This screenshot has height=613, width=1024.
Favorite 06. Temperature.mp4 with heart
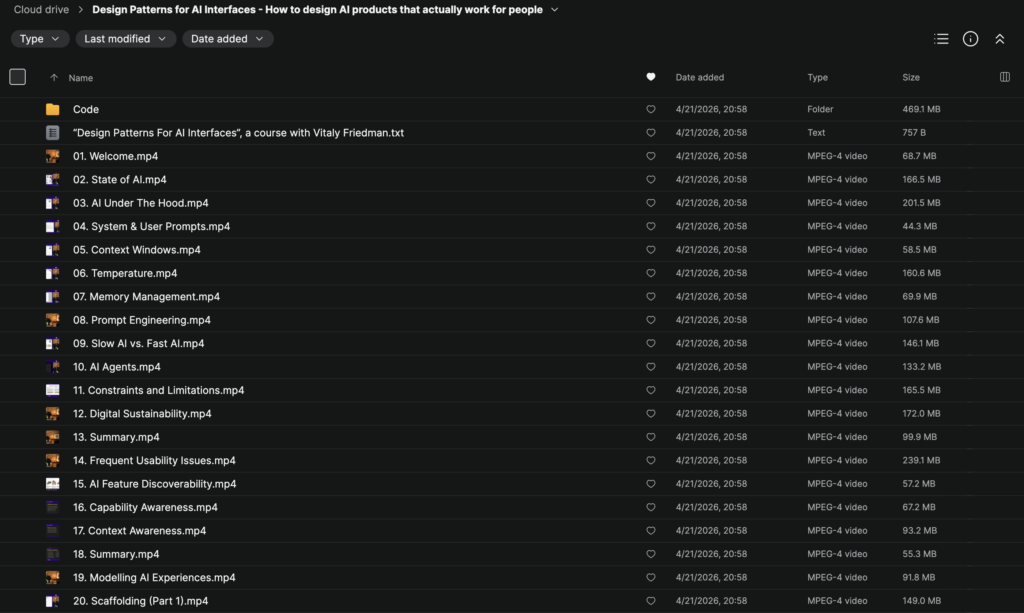pos(651,273)
